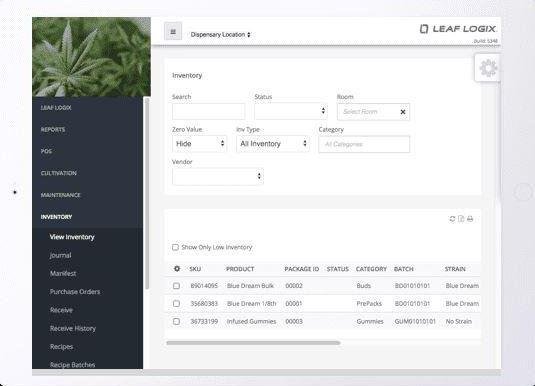Viewport: 535px width, 386px height.
Task: Open LEAF LOGIX sidebar menu
Action: point(56,108)
